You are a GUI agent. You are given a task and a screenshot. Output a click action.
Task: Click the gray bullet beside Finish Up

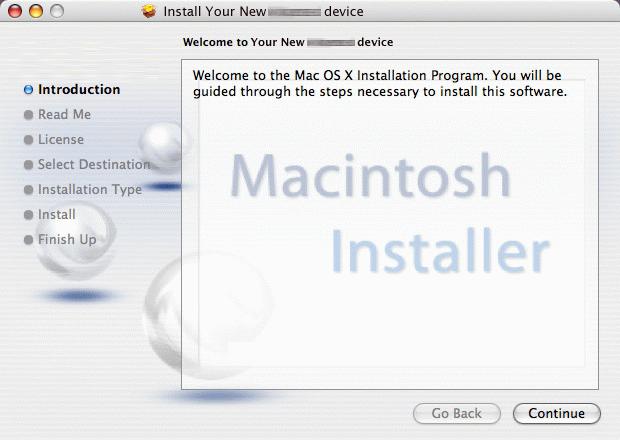click(x=28, y=240)
